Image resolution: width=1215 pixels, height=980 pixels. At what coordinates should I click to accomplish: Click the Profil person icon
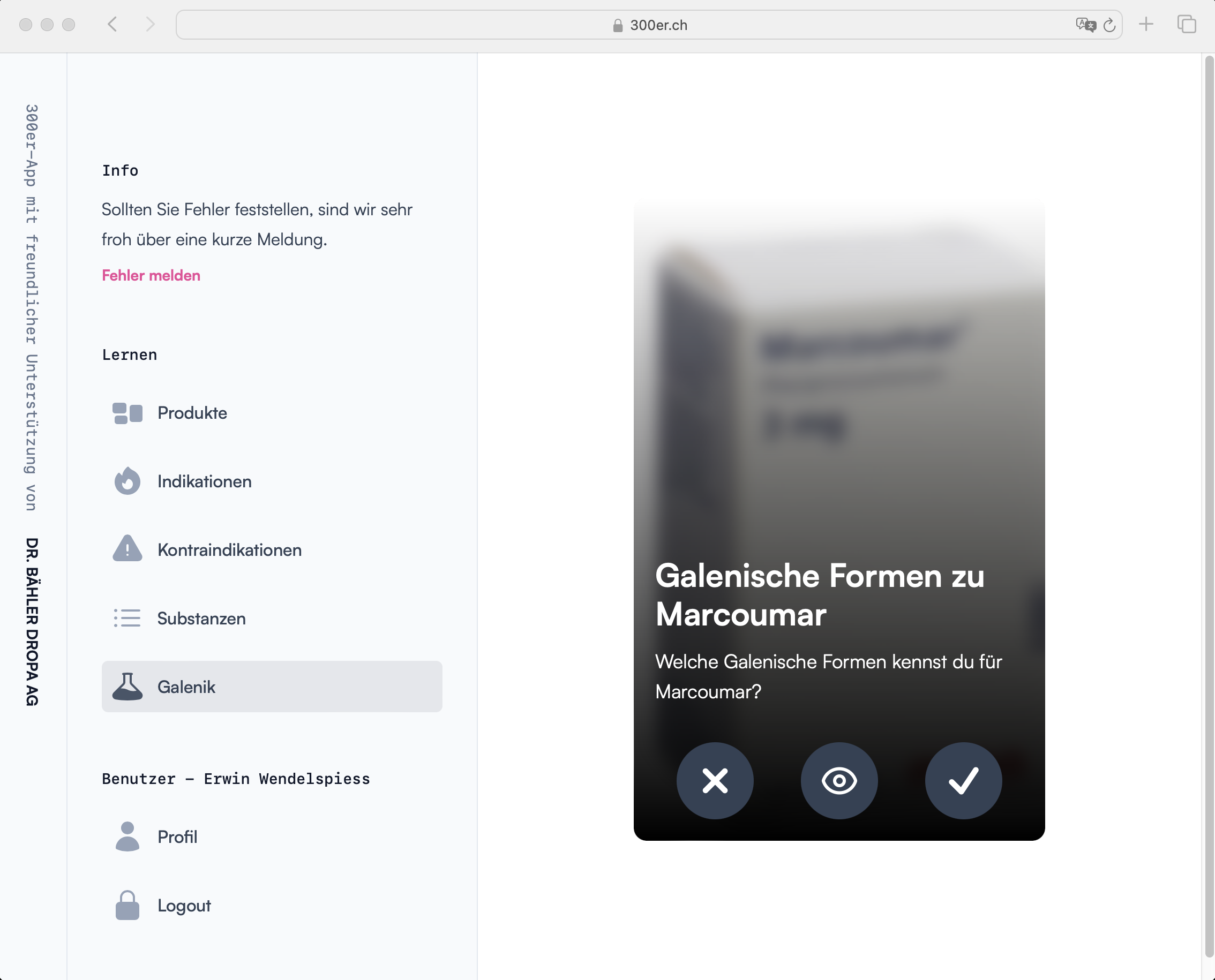point(127,836)
